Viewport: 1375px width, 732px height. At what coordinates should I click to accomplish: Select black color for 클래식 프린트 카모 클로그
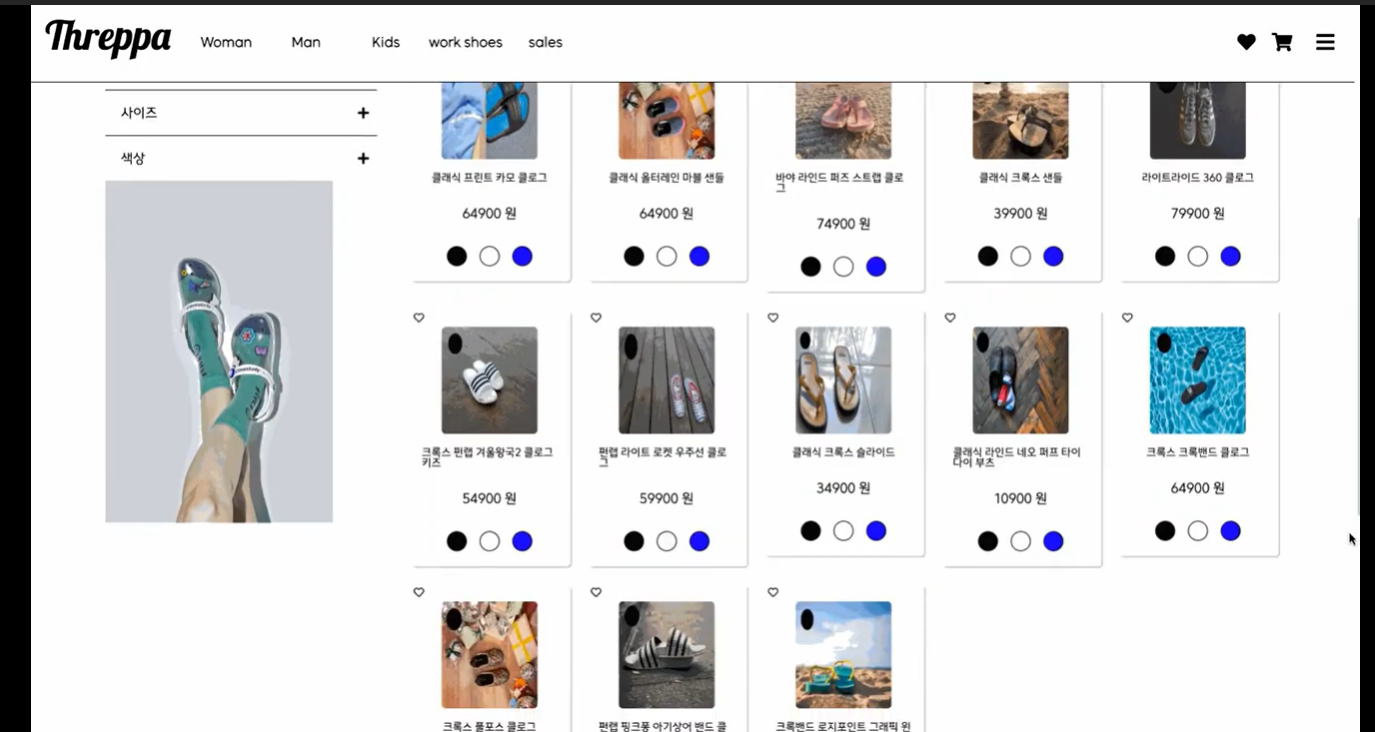457,256
